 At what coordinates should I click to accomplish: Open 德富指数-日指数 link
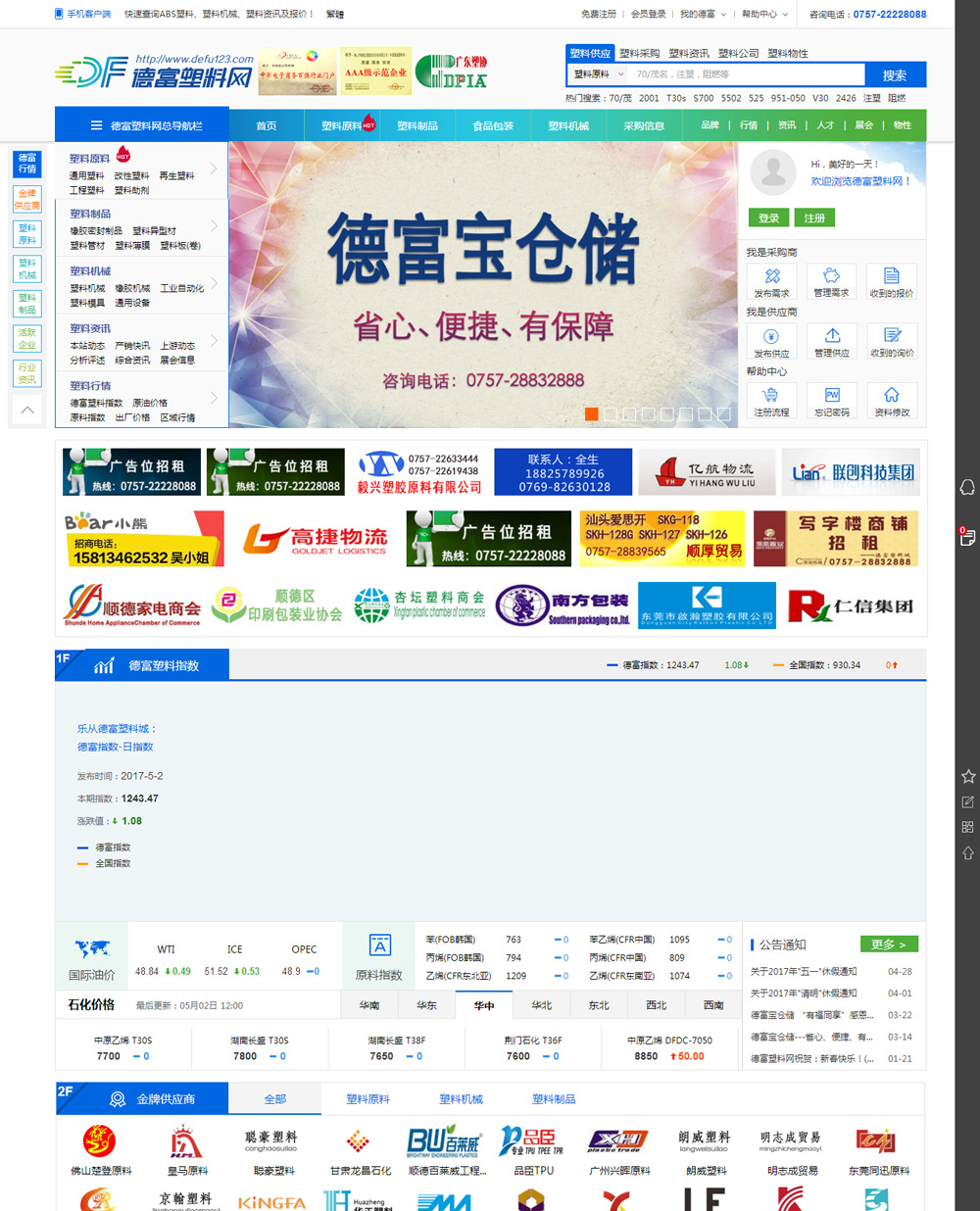(116, 747)
